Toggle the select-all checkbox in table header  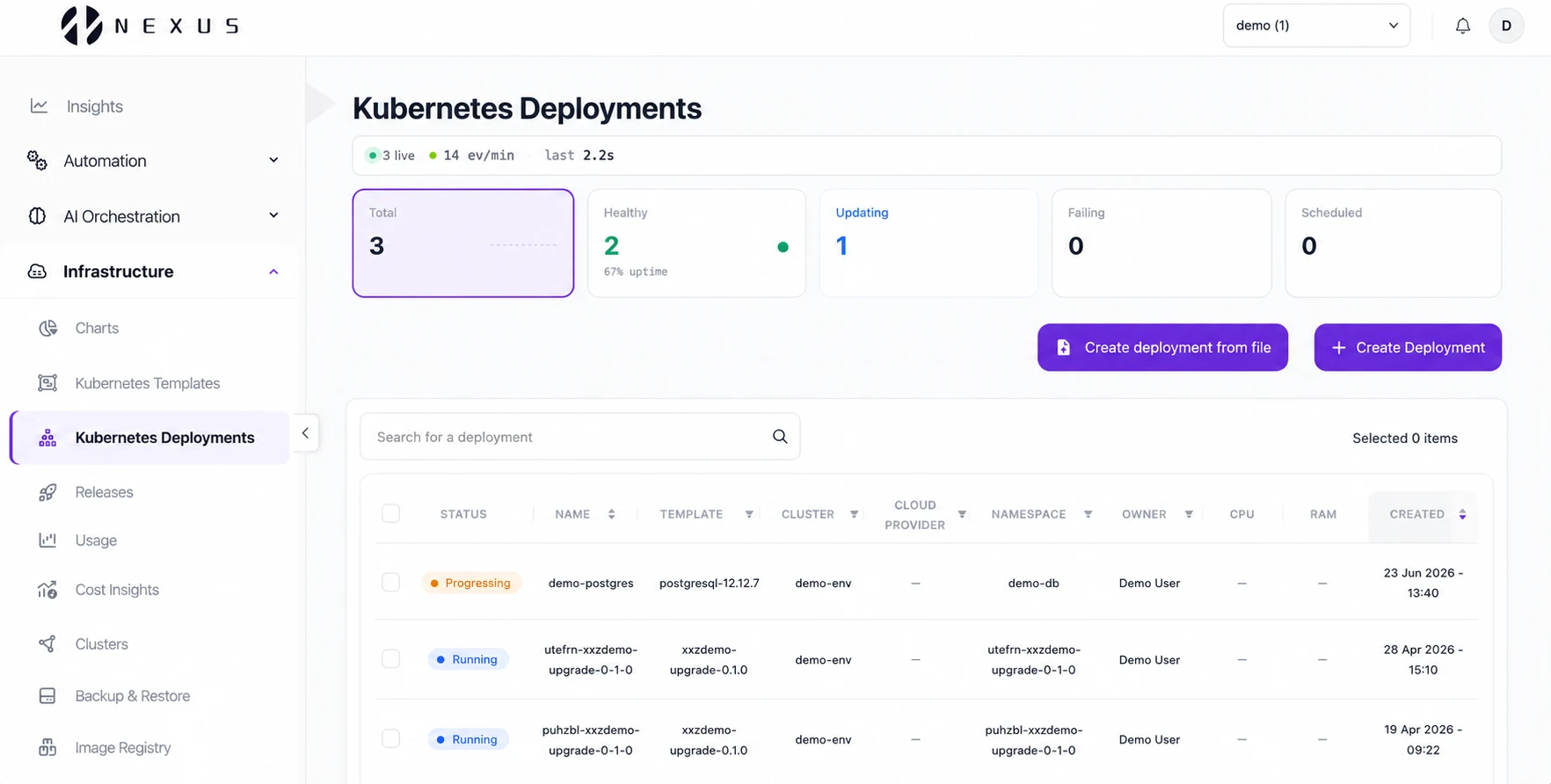click(x=391, y=514)
